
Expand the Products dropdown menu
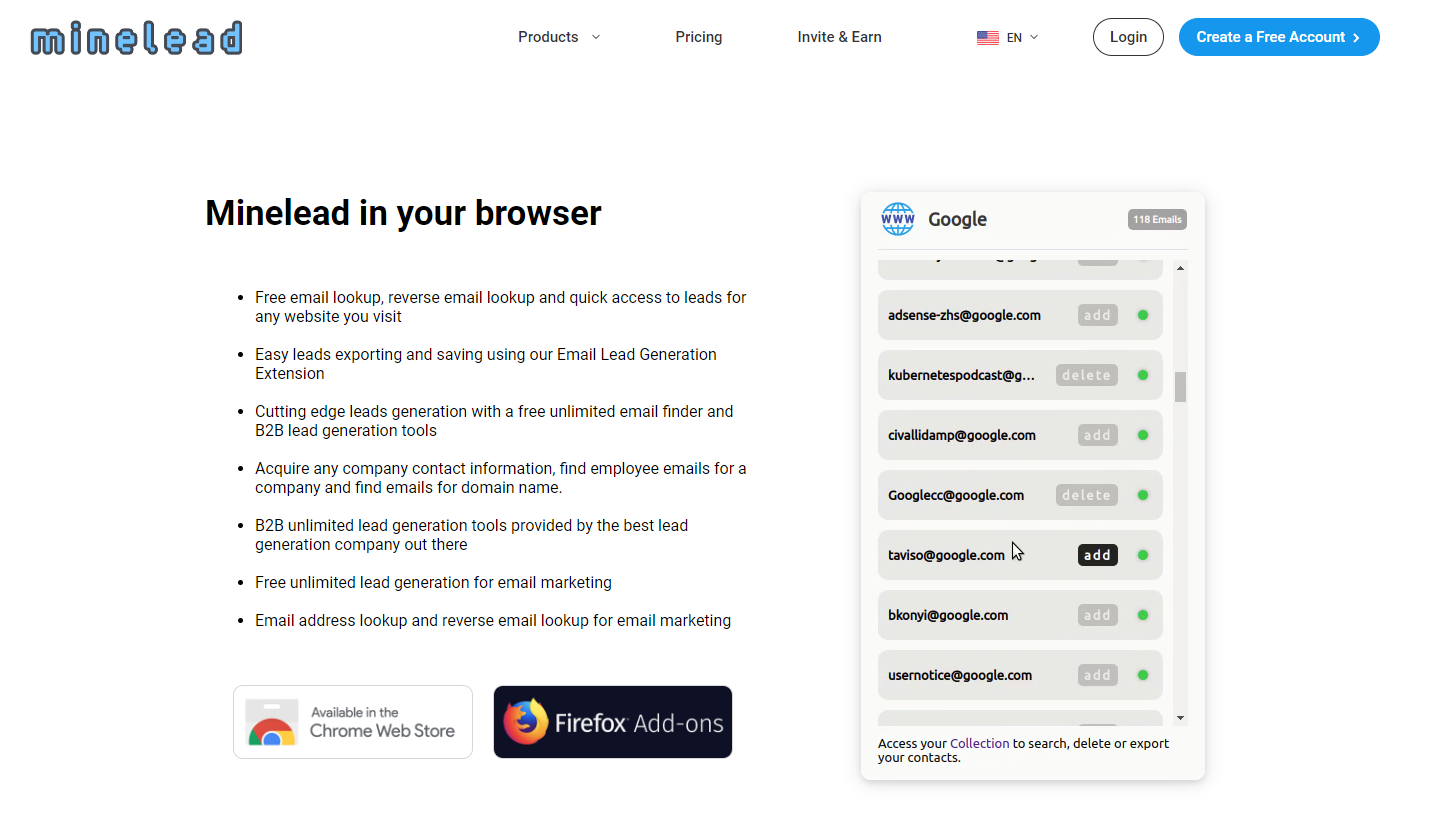coord(559,37)
